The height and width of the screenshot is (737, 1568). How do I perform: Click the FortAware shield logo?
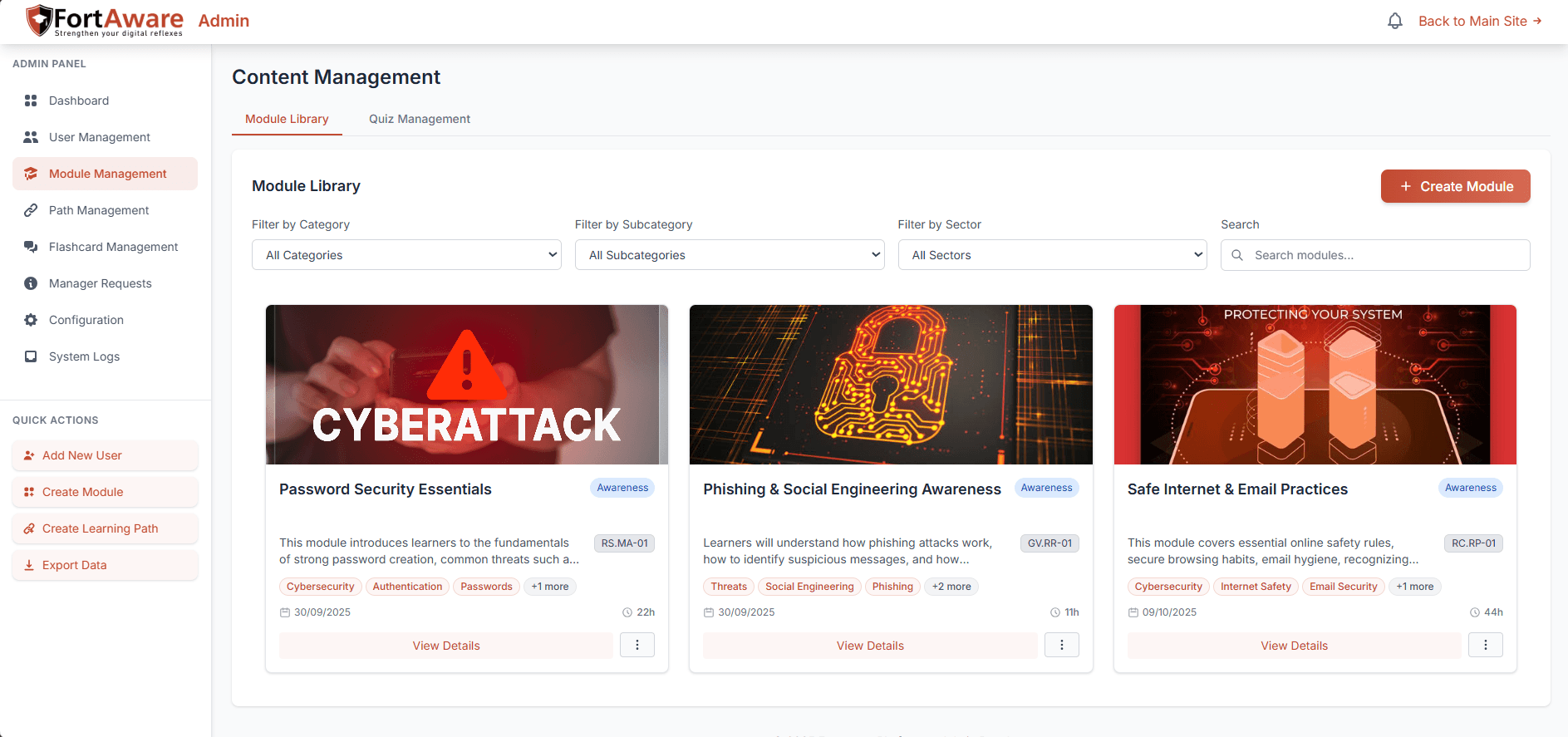39,21
